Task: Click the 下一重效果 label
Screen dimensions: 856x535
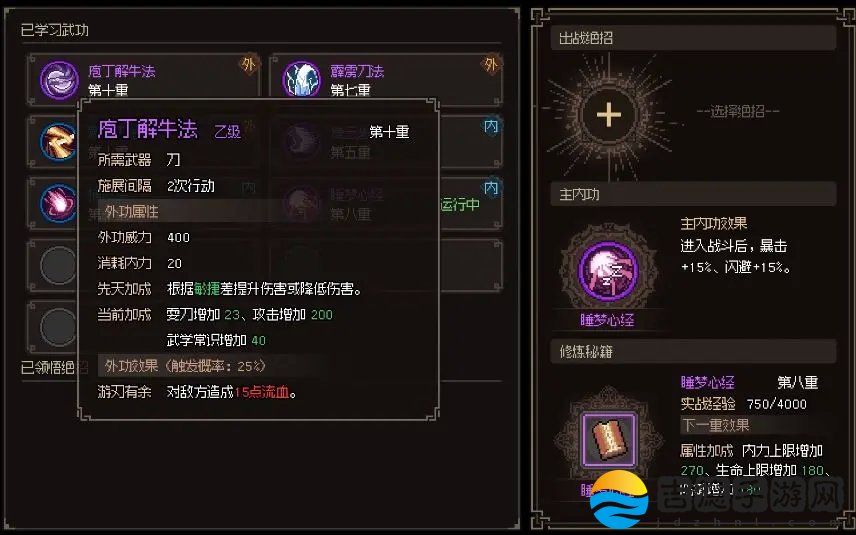Action: tap(716, 425)
